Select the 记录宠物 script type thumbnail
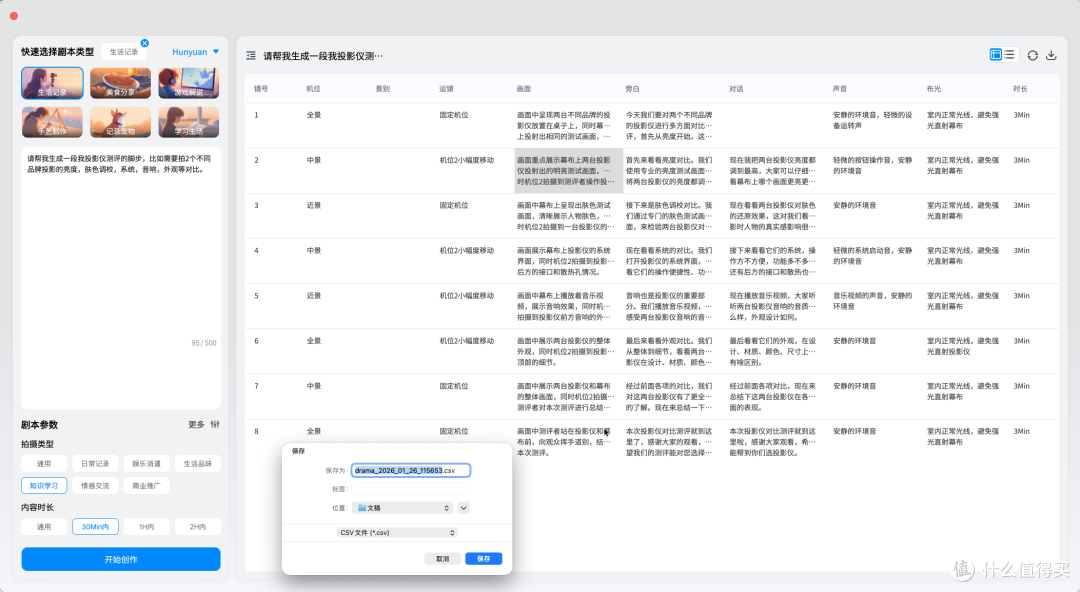Viewport: 1080px width, 592px height. click(x=121, y=122)
